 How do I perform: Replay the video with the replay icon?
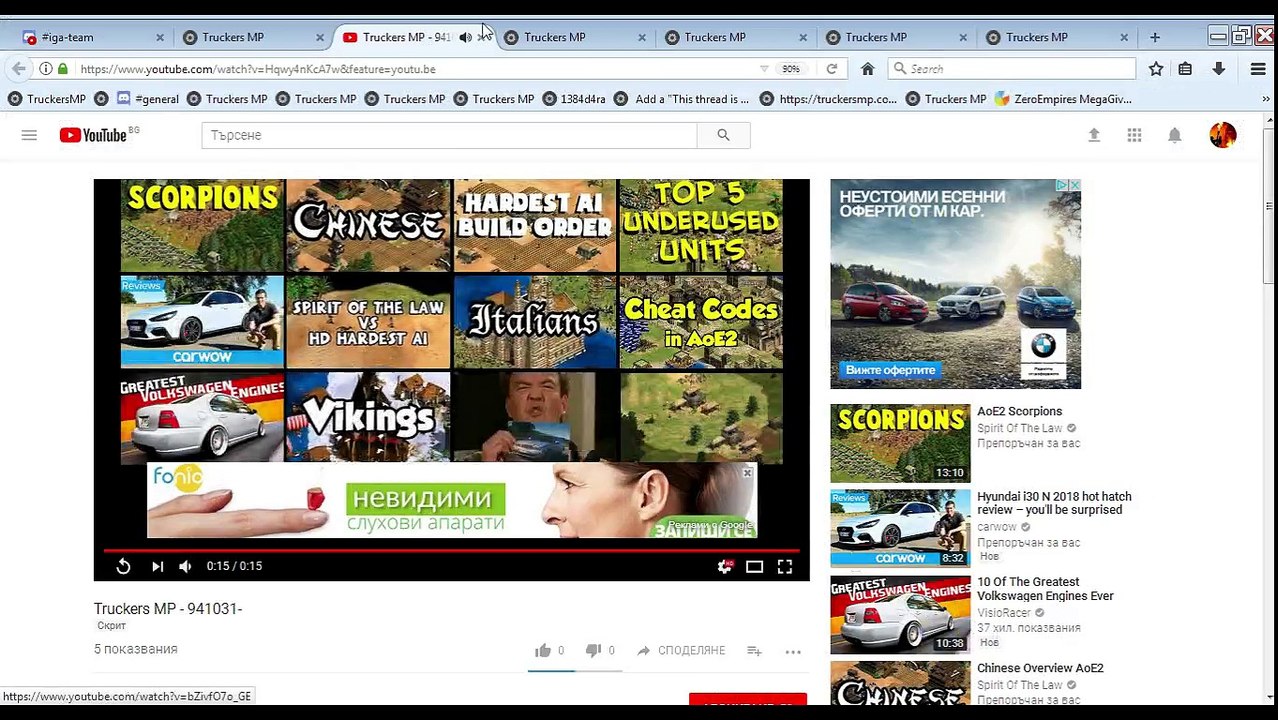click(x=123, y=566)
